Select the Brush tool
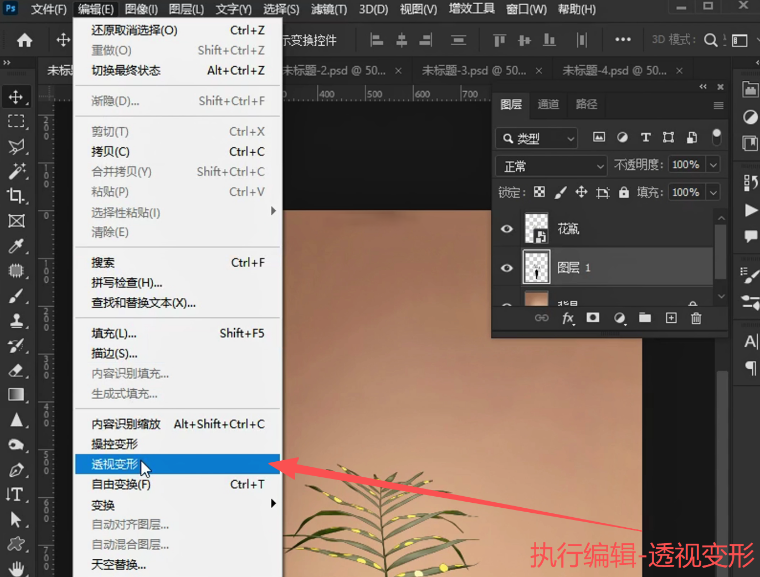 click(16, 296)
